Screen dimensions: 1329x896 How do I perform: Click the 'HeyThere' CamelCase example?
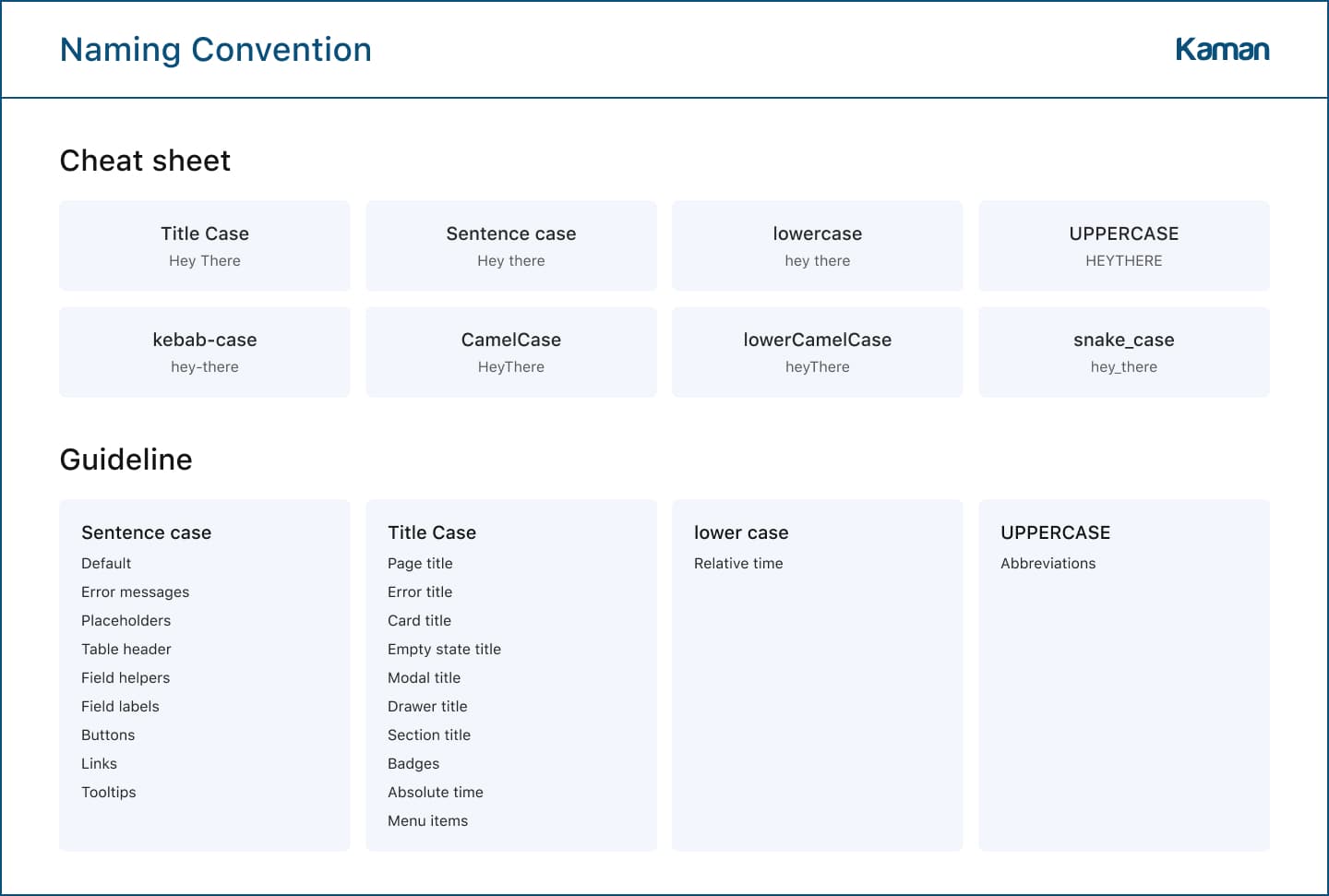click(x=511, y=367)
